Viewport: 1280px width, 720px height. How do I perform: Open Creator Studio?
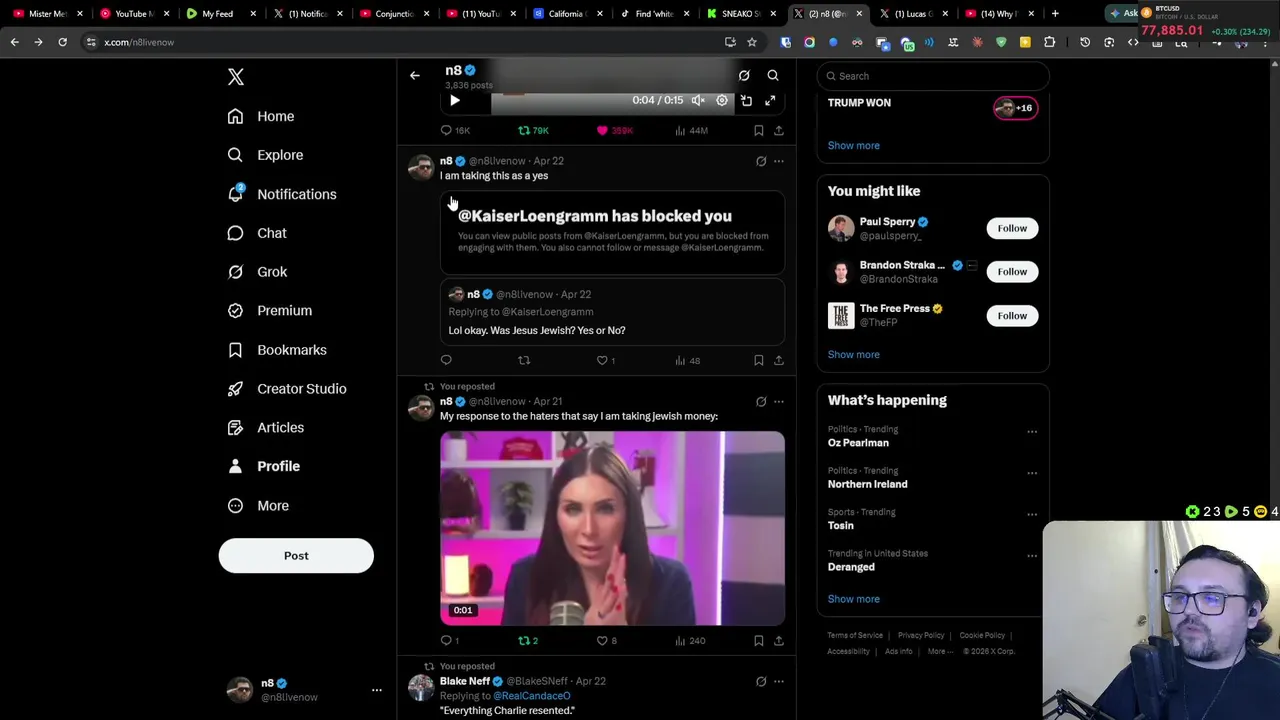[x=287, y=389]
